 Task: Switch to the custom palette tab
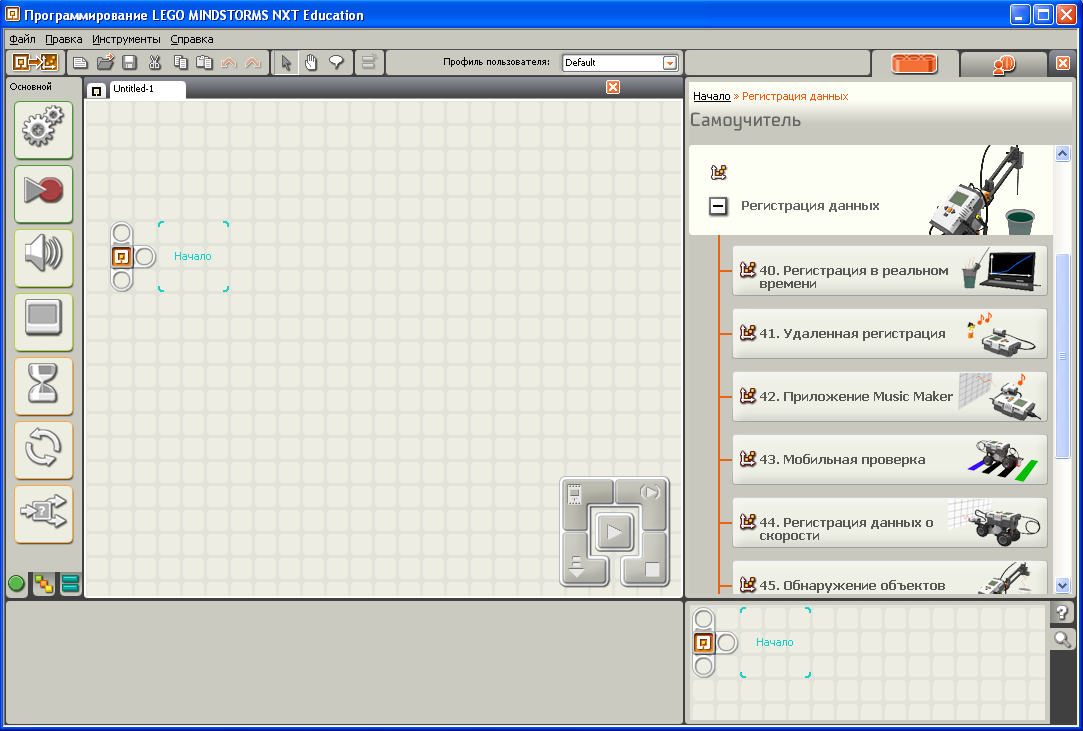[70, 584]
